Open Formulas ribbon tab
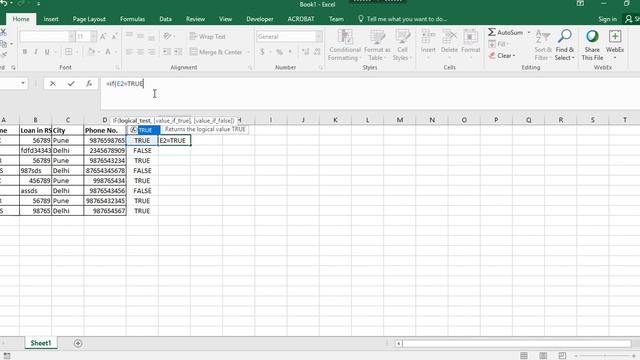Viewport: 640px width, 360px height. click(x=132, y=19)
